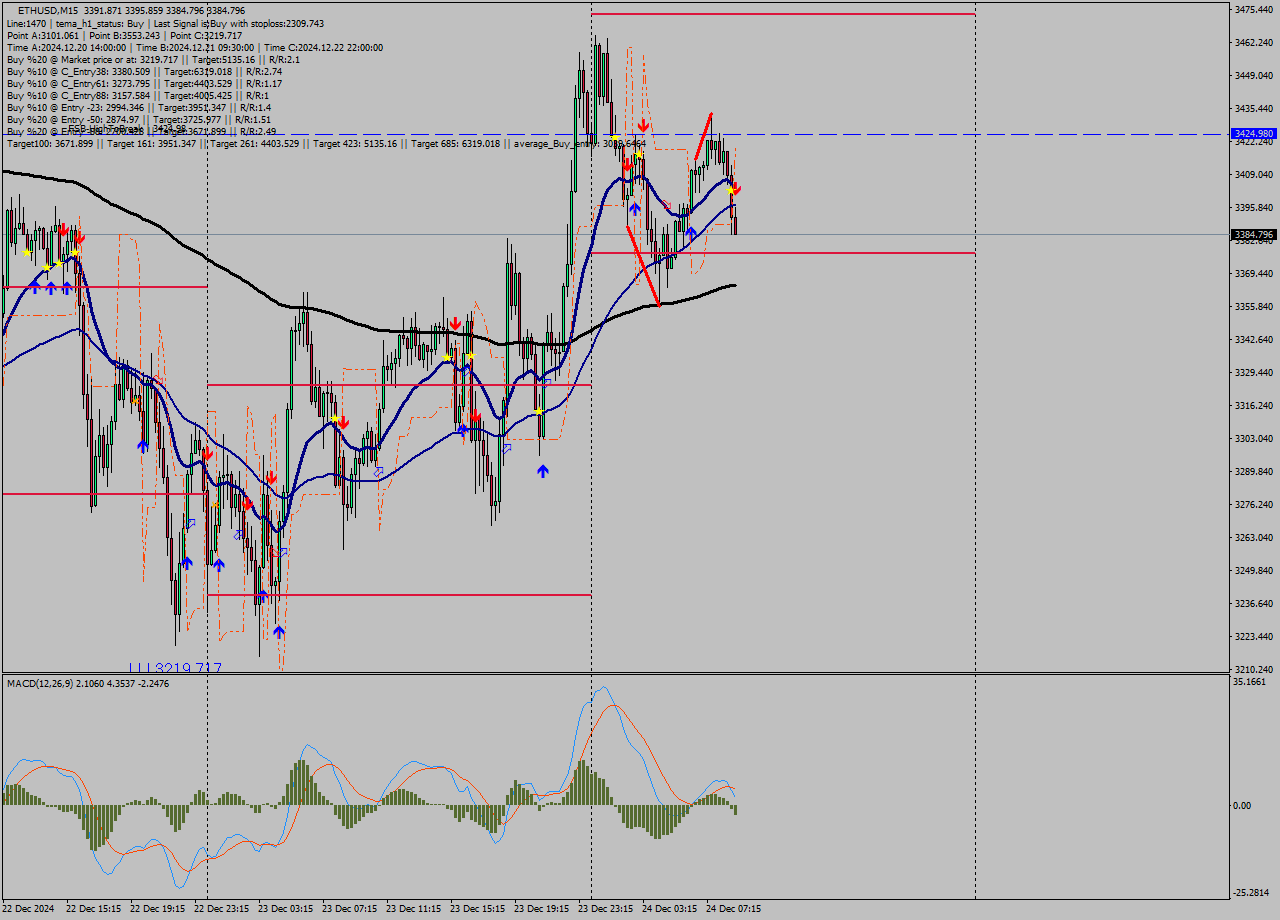Click the 3263.040 price axis label
This screenshot has height=920, width=1280.
pos(1254,537)
